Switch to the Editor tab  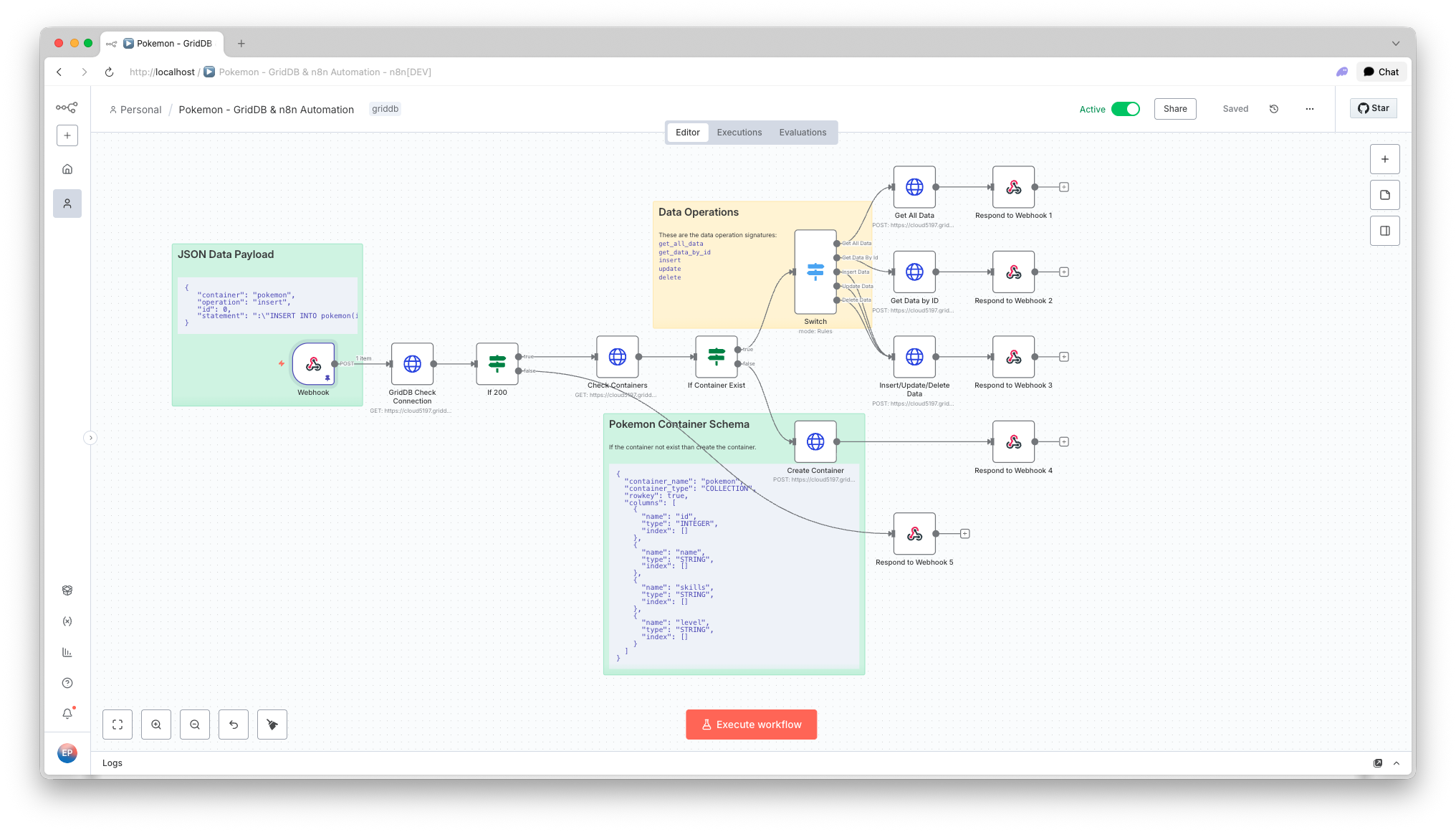[x=688, y=133]
